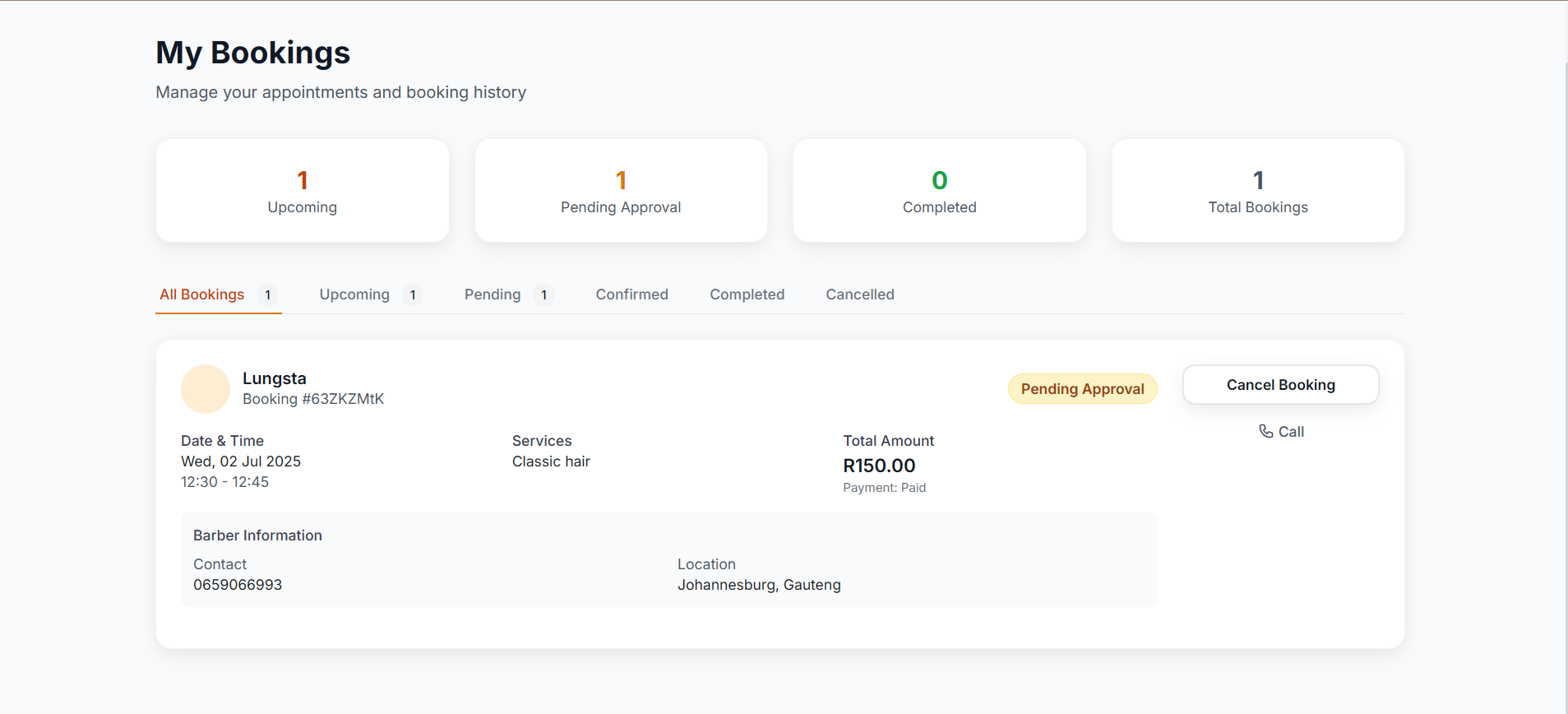Open the Upcoming tab
This screenshot has height=714, width=1568.
click(354, 294)
